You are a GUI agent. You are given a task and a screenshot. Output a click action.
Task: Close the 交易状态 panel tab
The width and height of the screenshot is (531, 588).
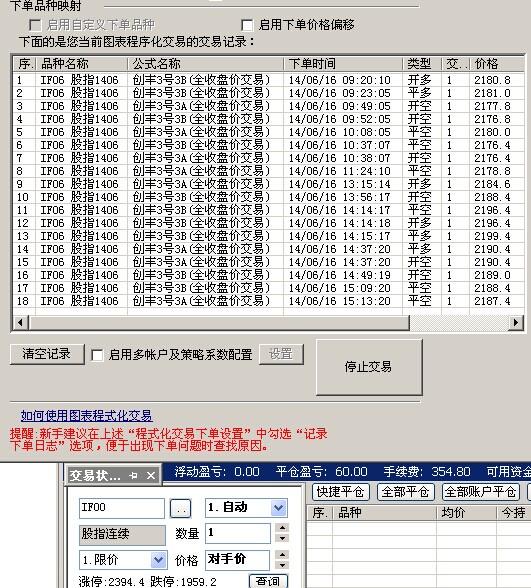(151, 476)
